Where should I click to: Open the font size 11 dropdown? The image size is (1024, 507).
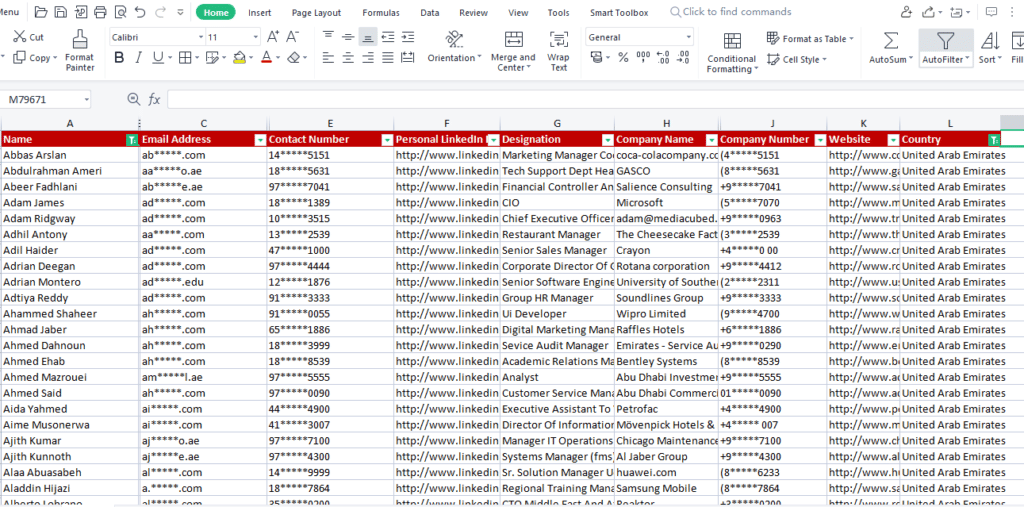[x=255, y=37]
